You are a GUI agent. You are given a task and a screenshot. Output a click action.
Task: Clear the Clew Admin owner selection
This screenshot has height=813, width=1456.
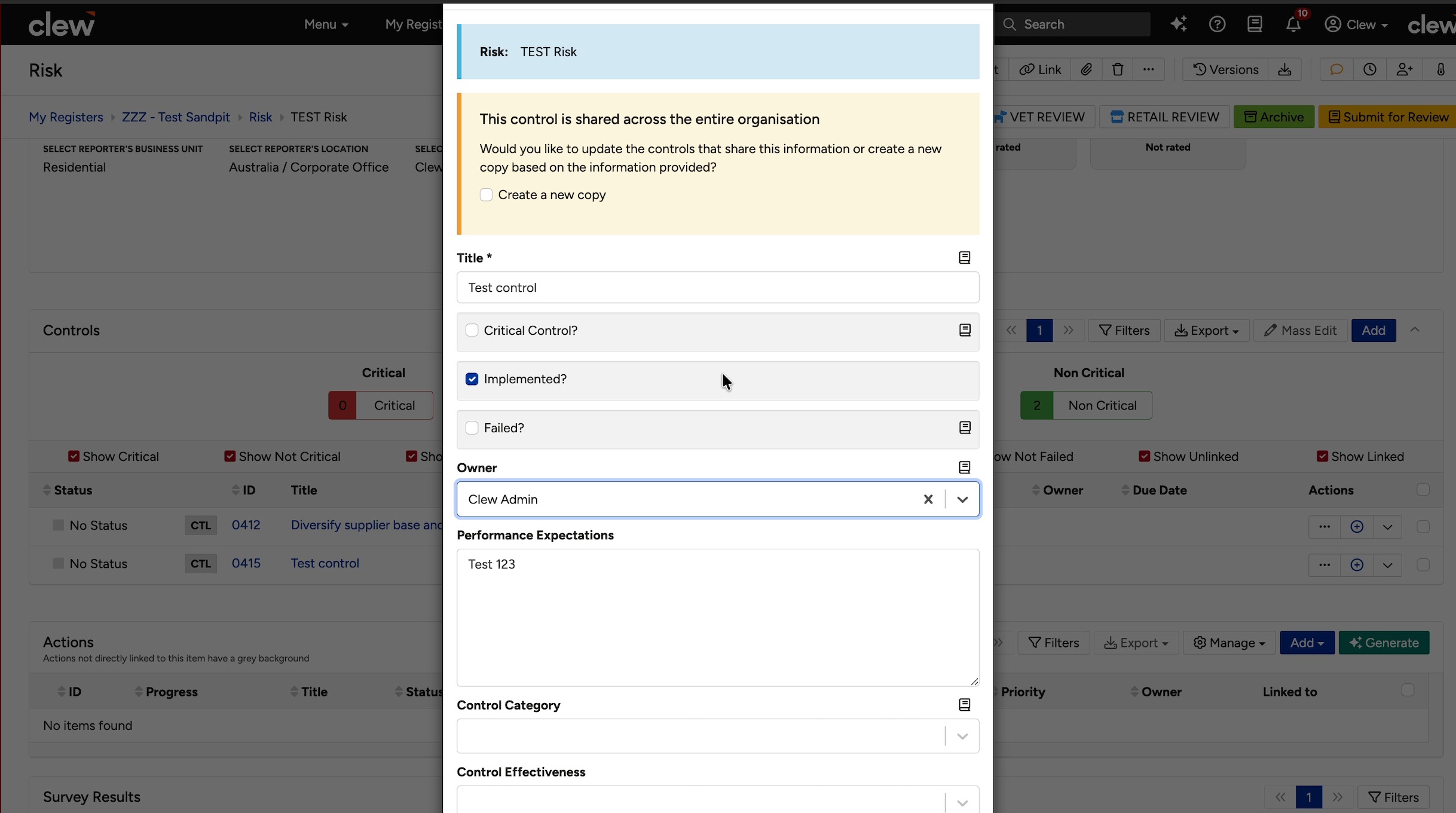click(928, 499)
